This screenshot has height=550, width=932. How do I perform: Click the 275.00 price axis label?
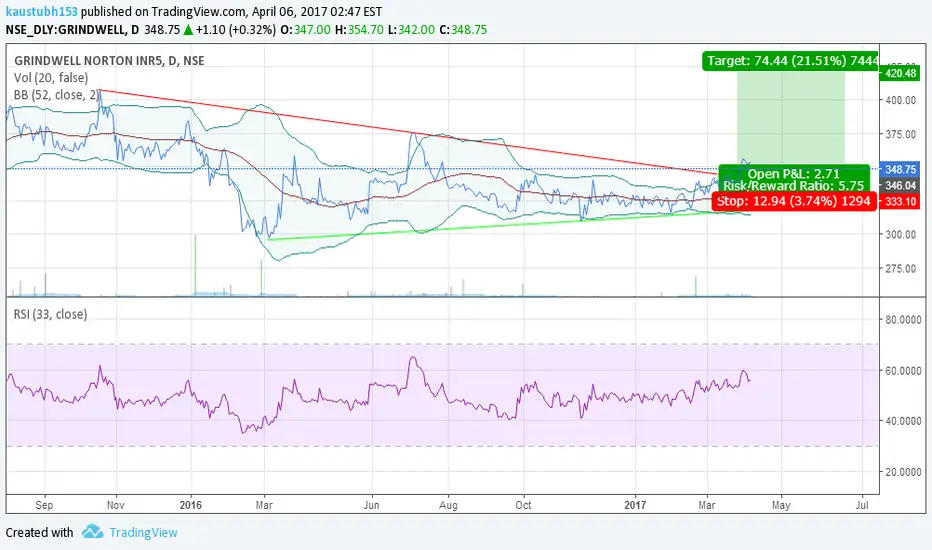click(x=900, y=269)
